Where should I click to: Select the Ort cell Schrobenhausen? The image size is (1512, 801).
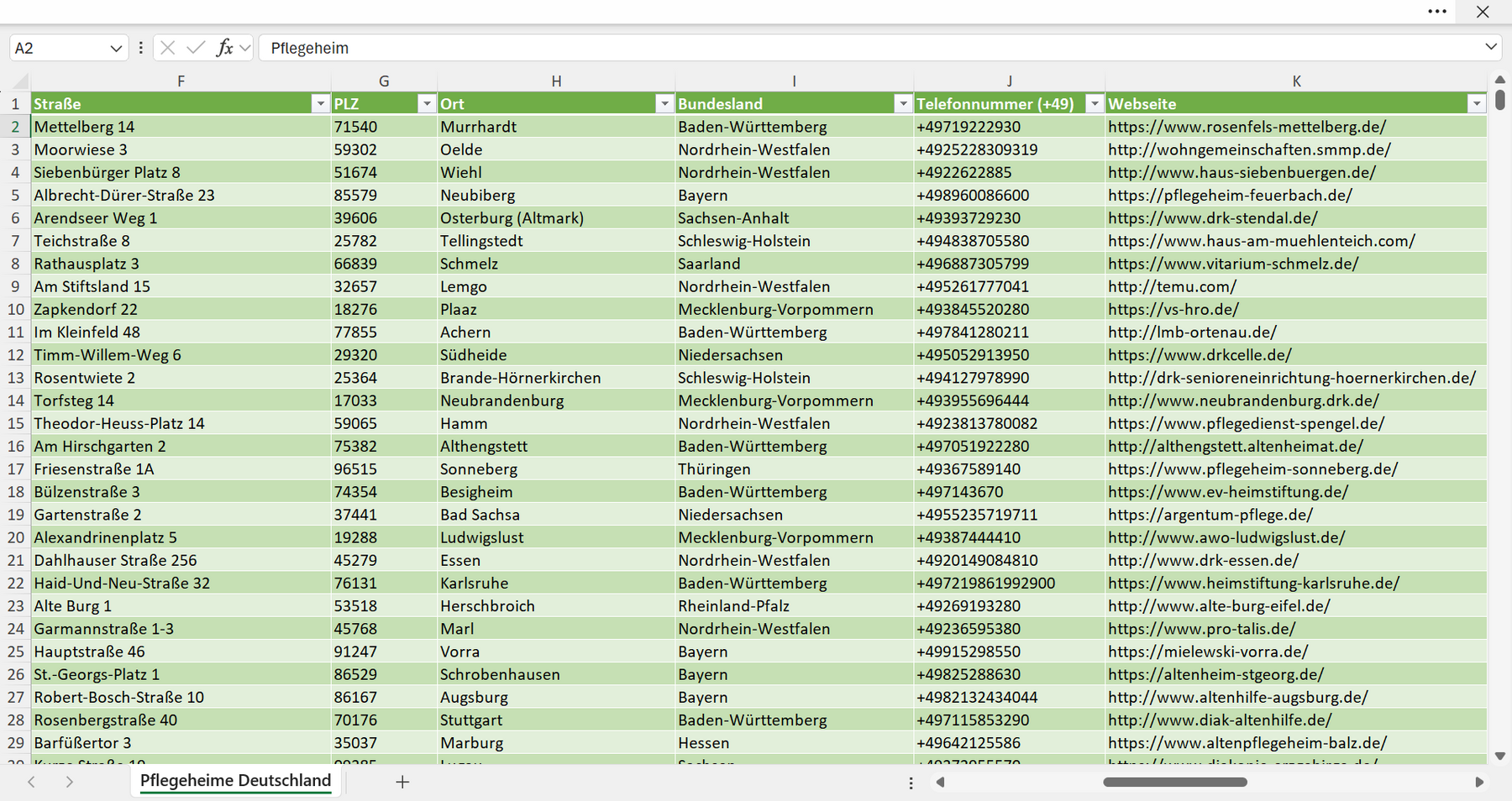[x=556, y=674]
